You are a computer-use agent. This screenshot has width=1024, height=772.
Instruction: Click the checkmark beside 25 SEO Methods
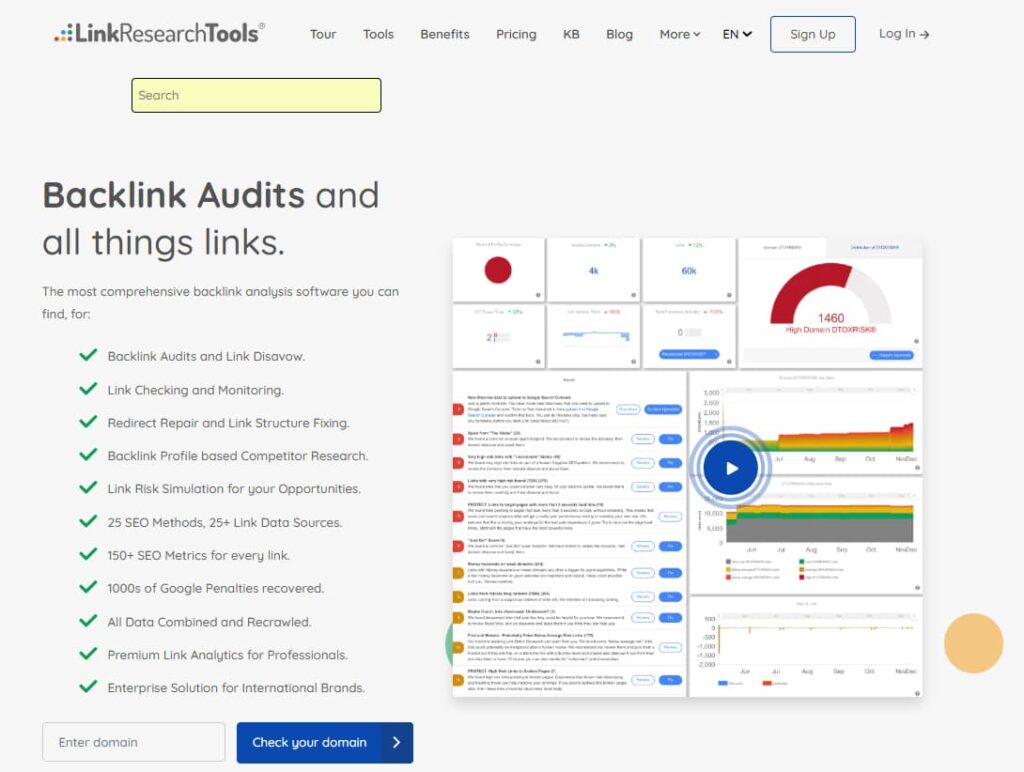[88, 521]
